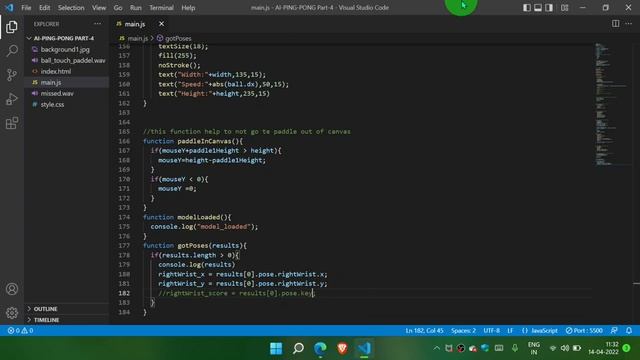
Task: Open the Windows Start menu
Action: click(276, 348)
